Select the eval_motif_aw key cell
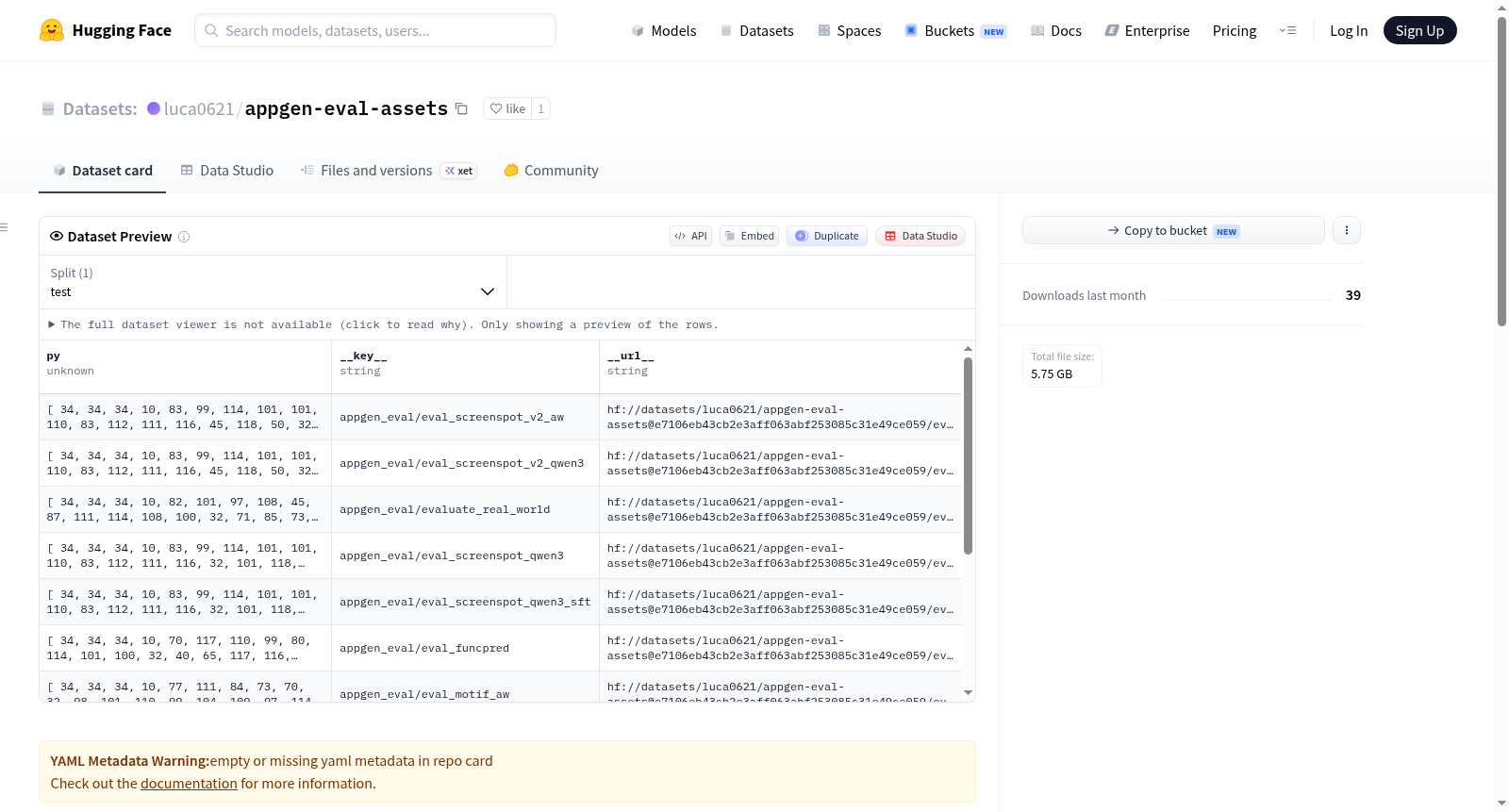Screen dimensions: 1509x812 tap(465, 688)
